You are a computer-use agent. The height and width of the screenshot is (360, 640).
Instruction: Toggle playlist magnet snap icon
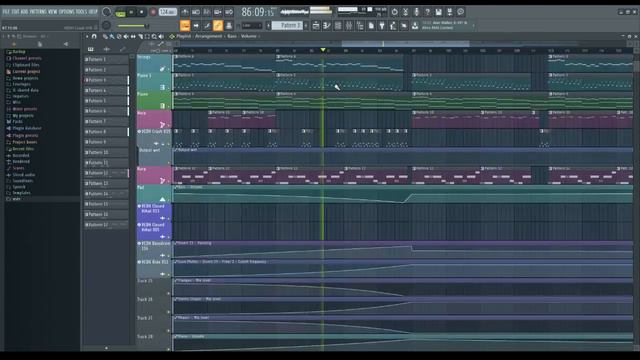[94, 36]
